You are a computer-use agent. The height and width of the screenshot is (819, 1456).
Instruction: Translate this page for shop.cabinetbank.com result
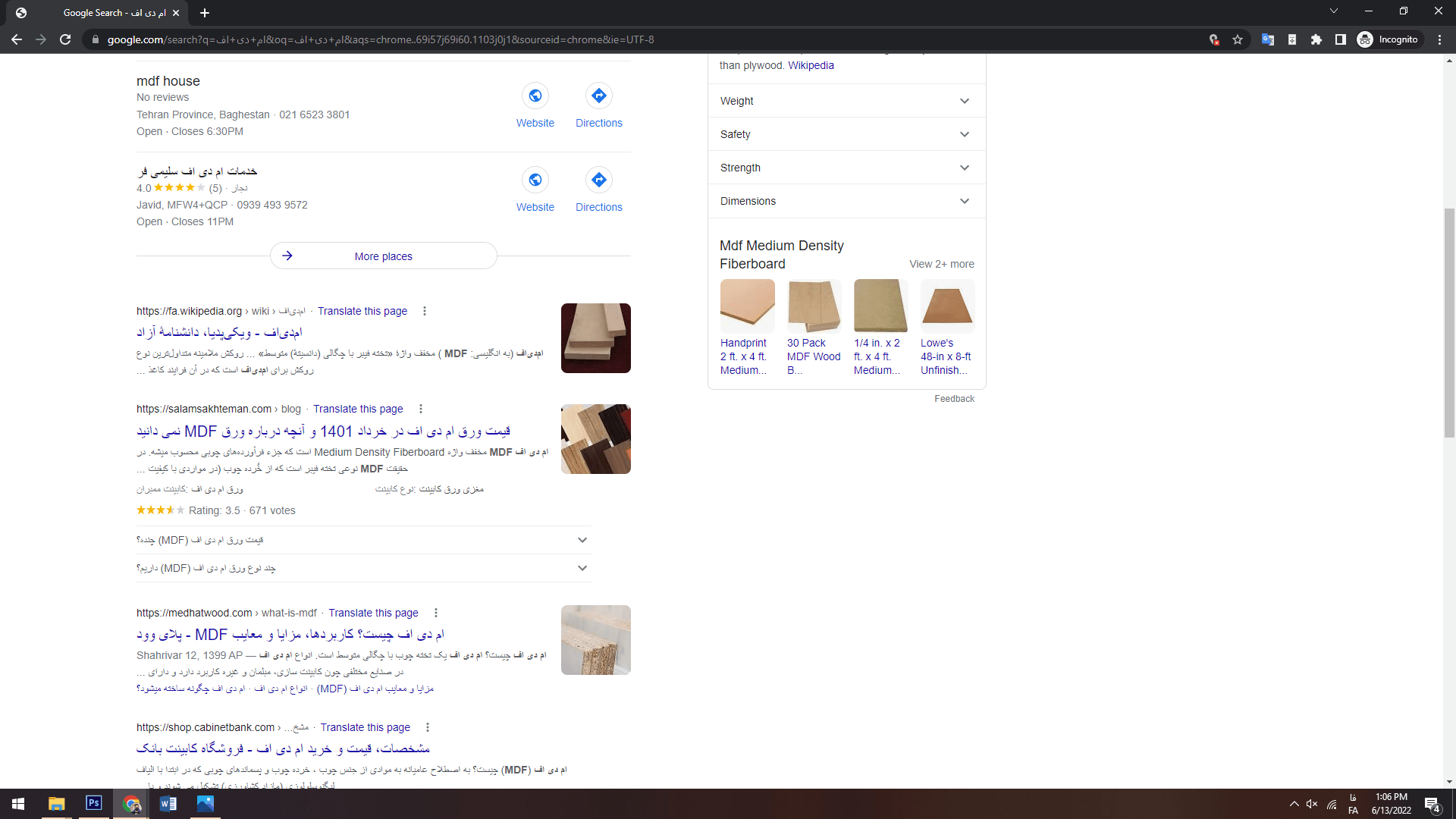click(x=365, y=727)
